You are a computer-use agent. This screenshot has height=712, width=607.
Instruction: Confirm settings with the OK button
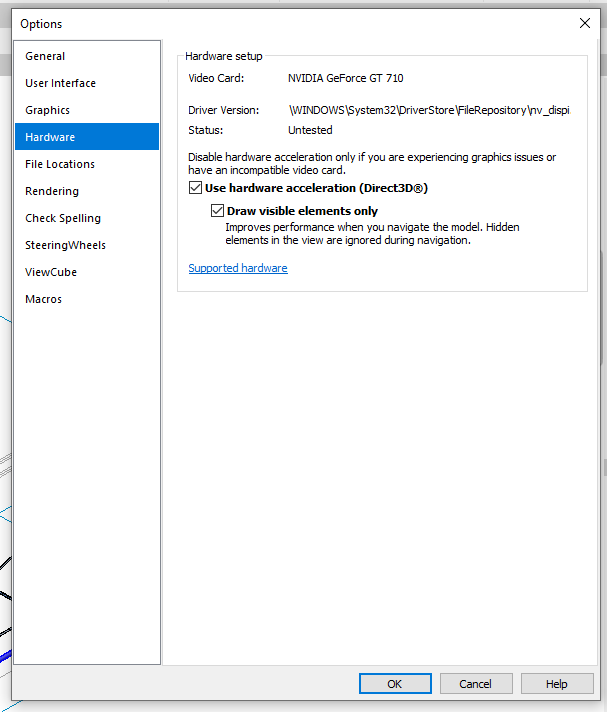pyautogui.click(x=395, y=683)
